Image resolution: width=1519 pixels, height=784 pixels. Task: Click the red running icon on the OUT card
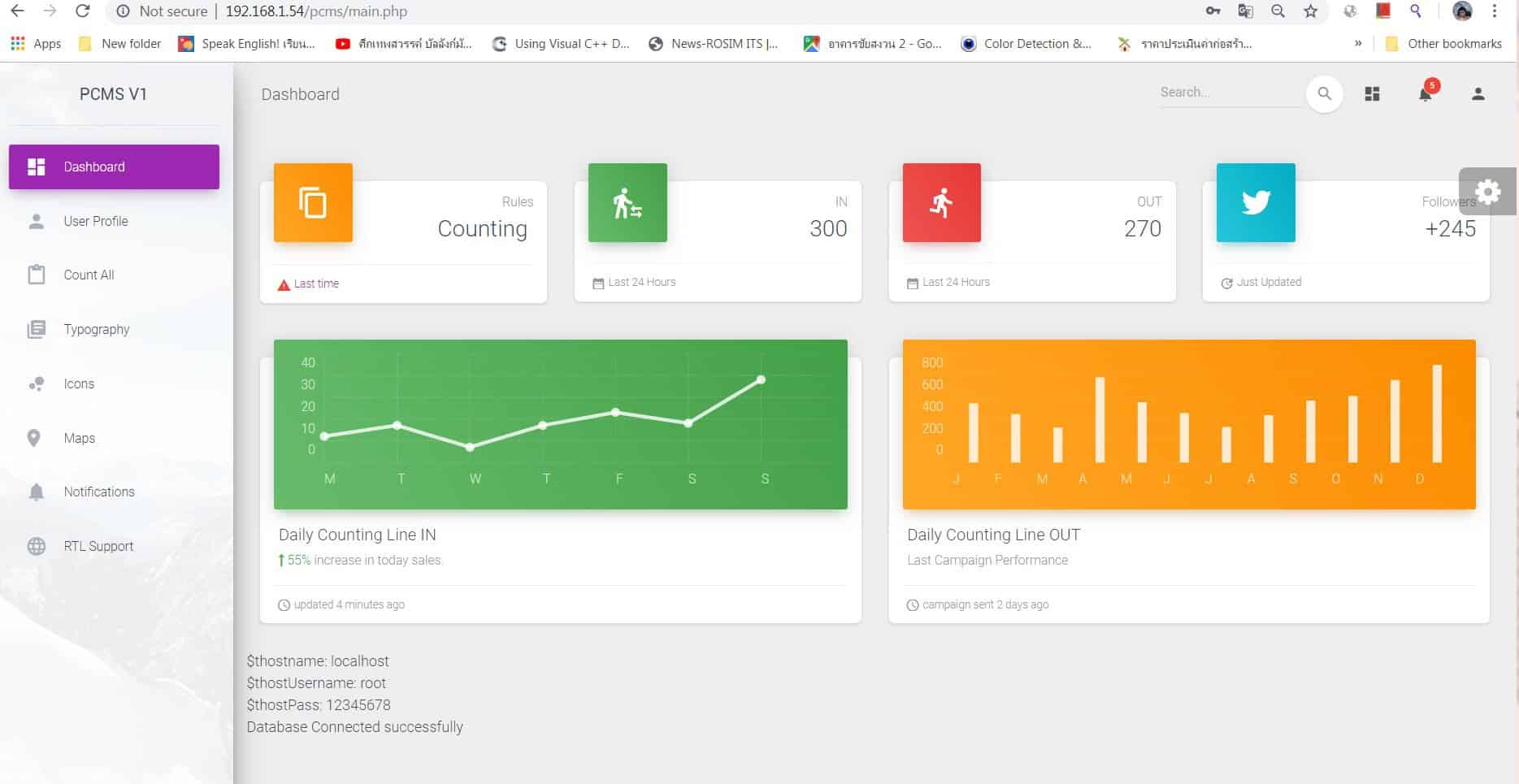[941, 202]
